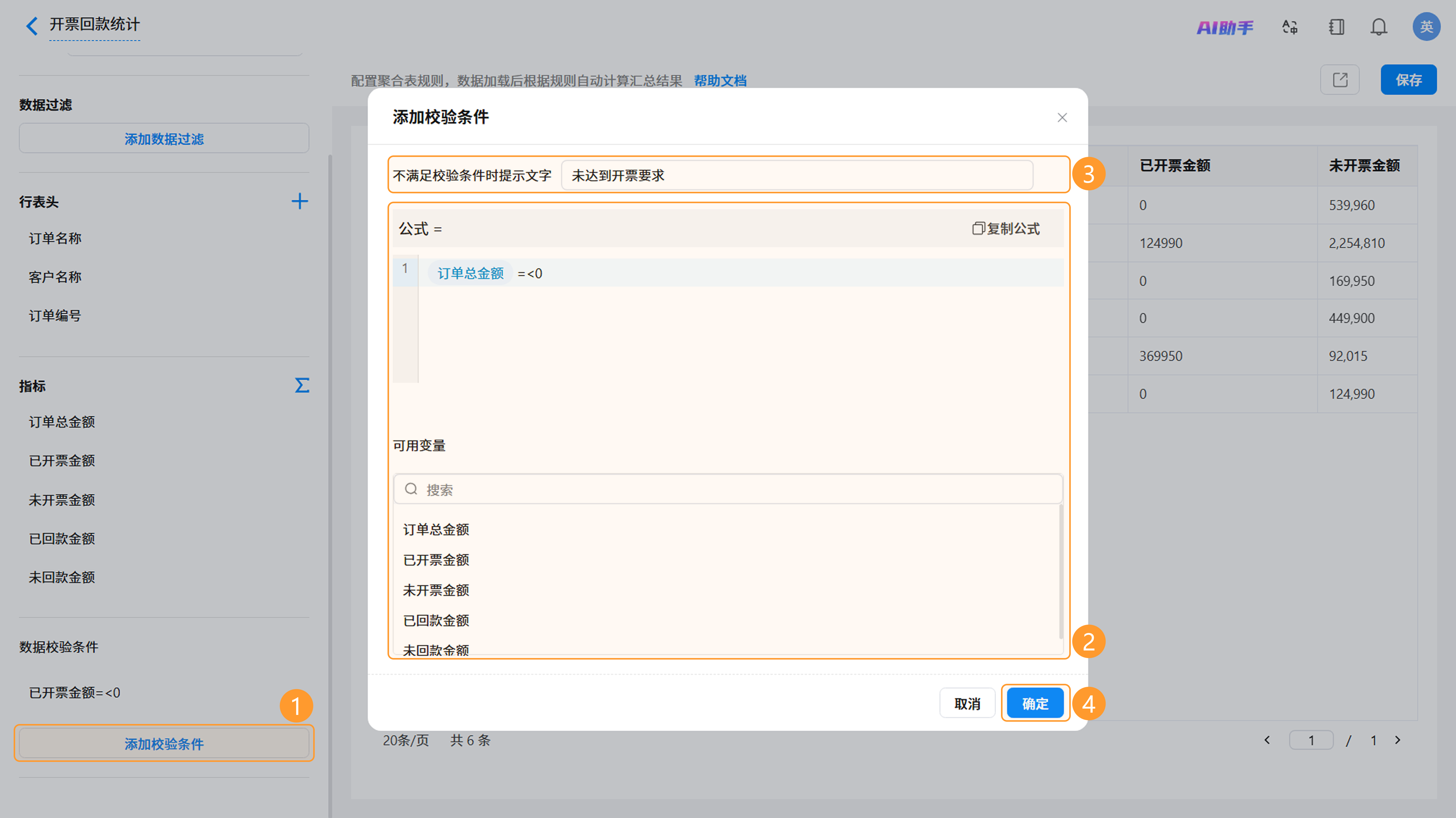Click 未开票金额 column header
Viewport: 1456px width, 818px height.
pos(1364,166)
